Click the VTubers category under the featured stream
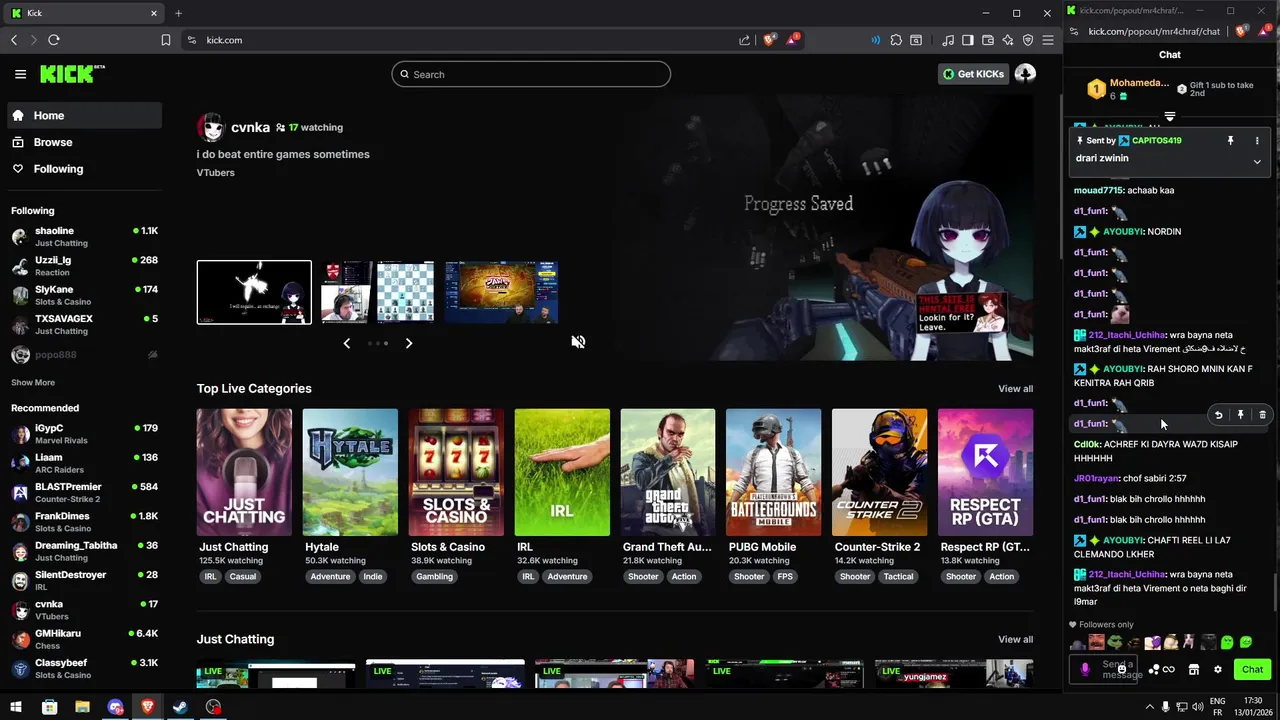The height and width of the screenshot is (720, 1280). coord(216,173)
